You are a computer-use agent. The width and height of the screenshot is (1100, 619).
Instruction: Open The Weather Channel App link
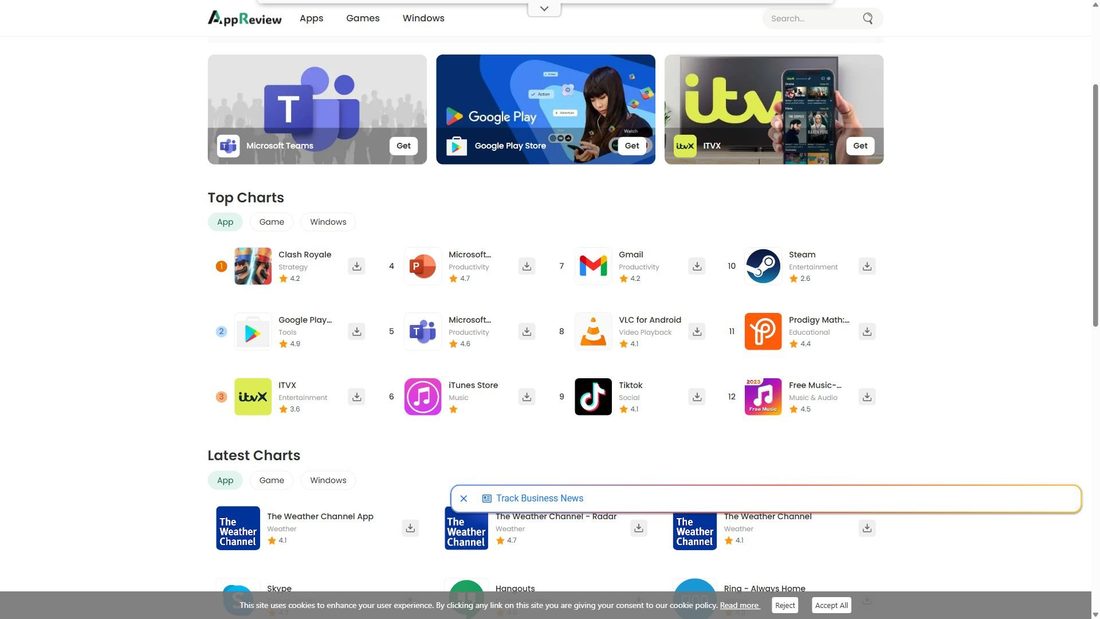coord(320,517)
